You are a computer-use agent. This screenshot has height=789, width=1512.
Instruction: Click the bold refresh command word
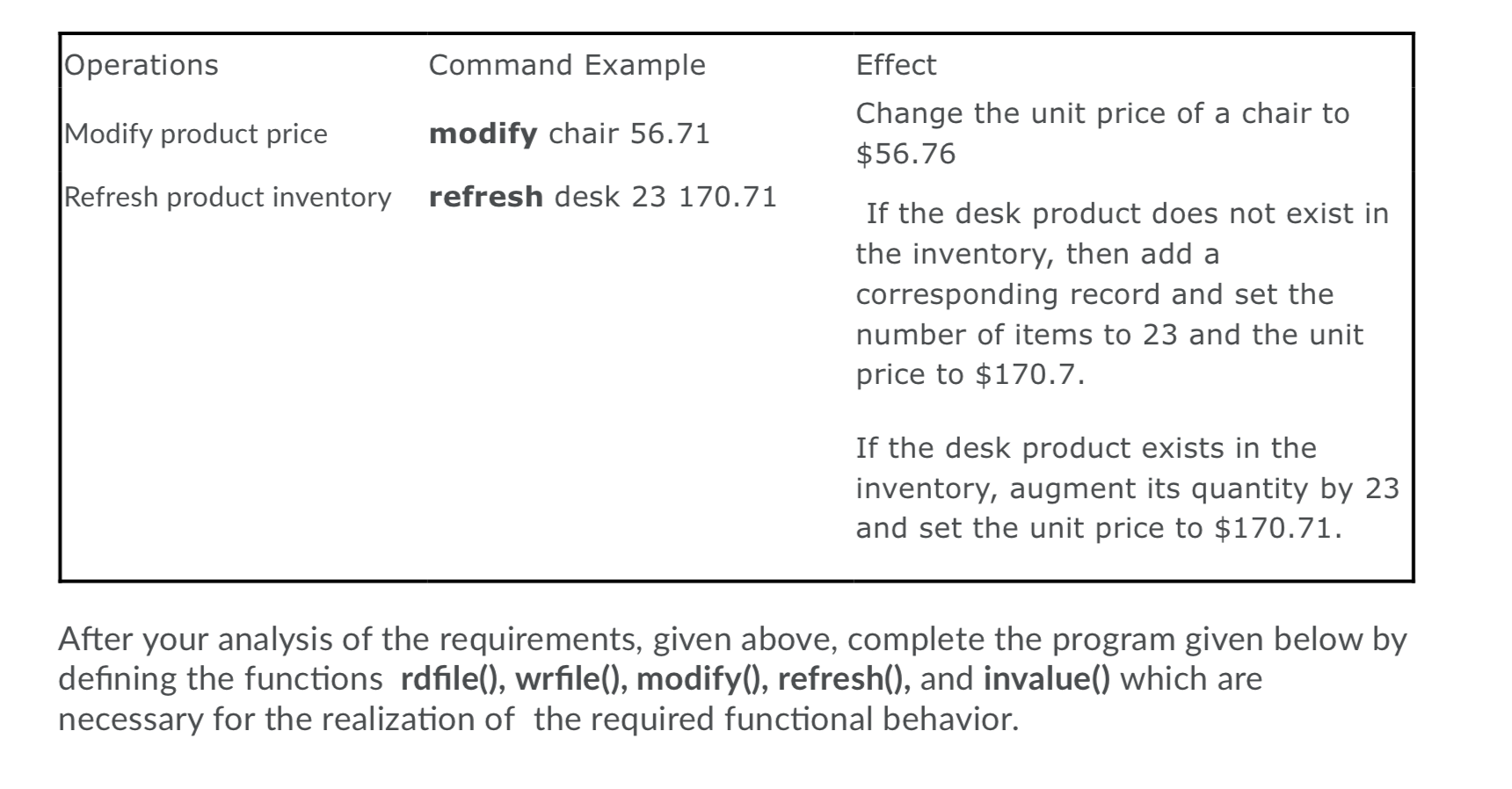click(485, 197)
